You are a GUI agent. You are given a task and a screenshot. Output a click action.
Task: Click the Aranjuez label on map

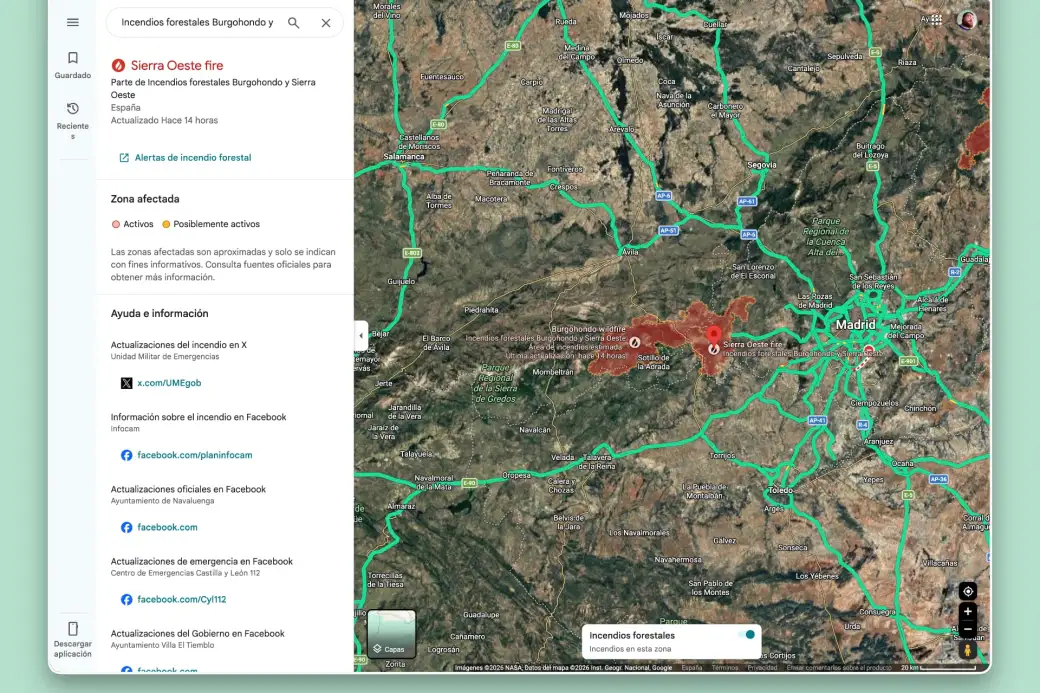pyautogui.click(x=878, y=441)
